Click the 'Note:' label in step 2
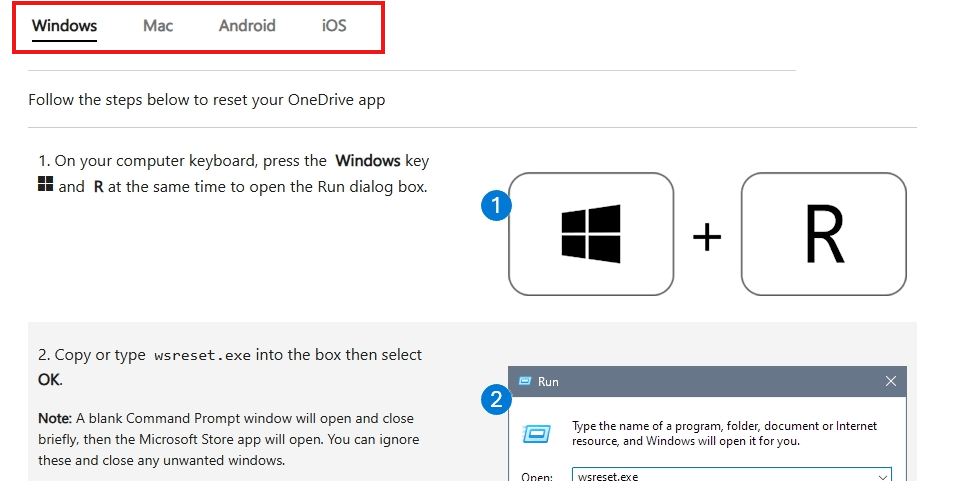Viewport: 956px width, 481px height. pyautogui.click(x=55, y=418)
